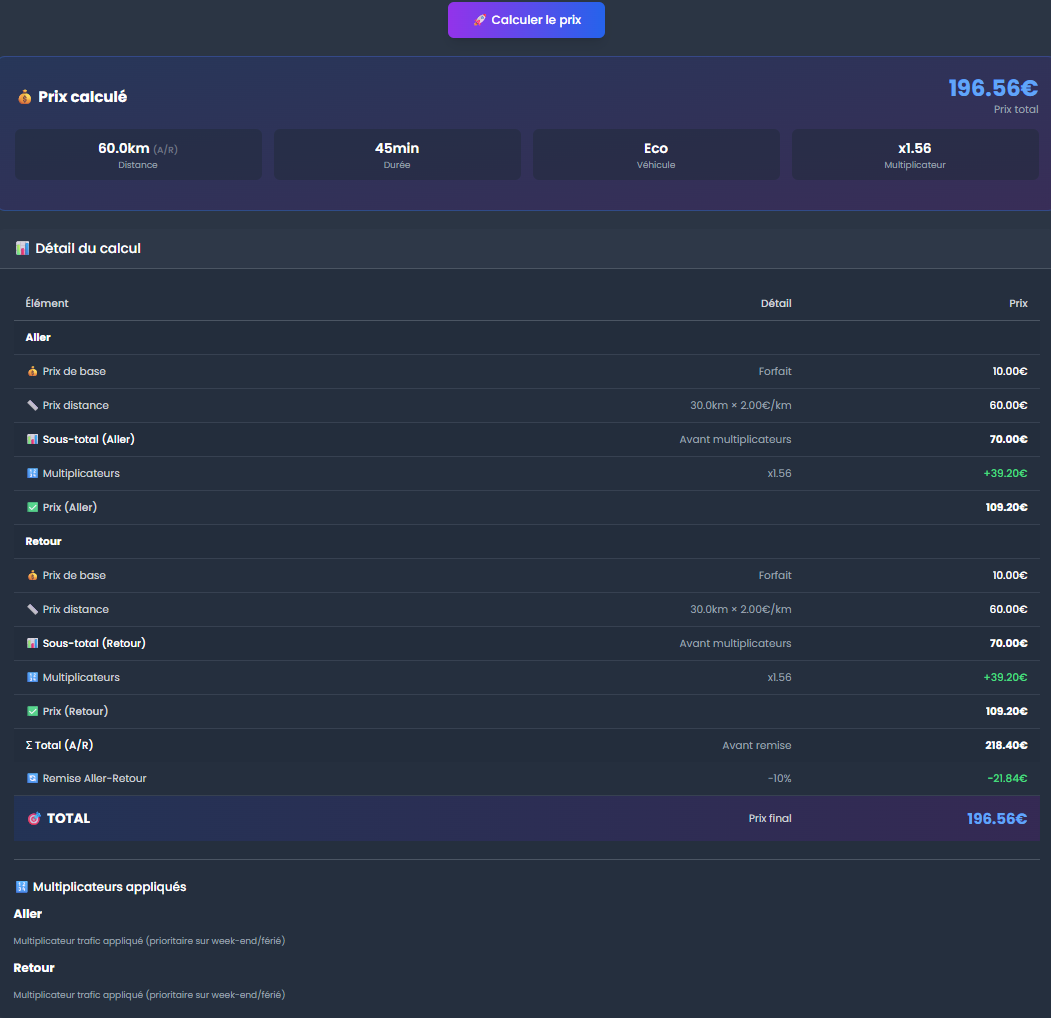Image resolution: width=1051 pixels, height=1018 pixels.
Task: Select the 60.0km Distance card
Action: [138, 155]
